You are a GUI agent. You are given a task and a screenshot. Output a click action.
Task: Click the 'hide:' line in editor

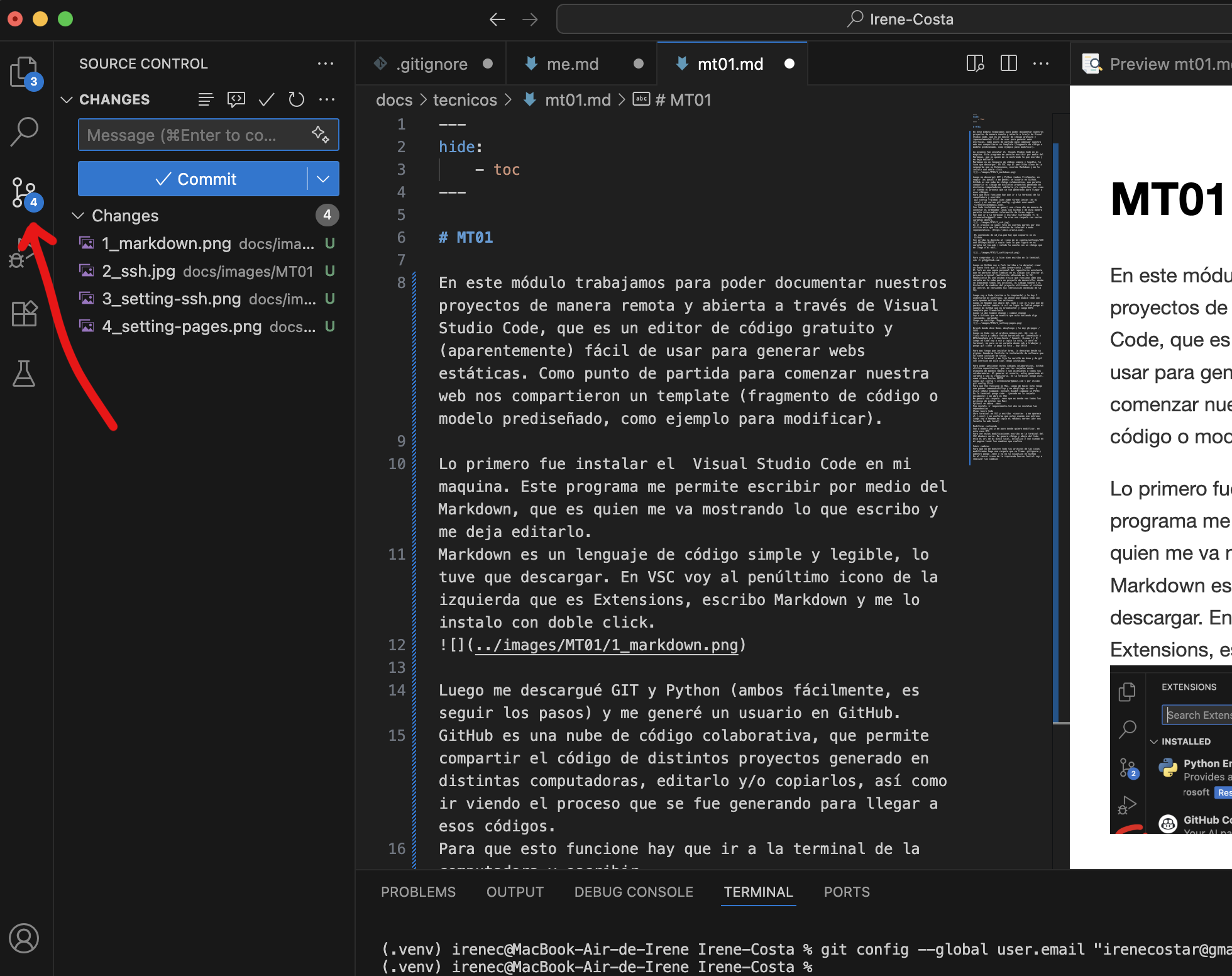pyautogui.click(x=460, y=147)
